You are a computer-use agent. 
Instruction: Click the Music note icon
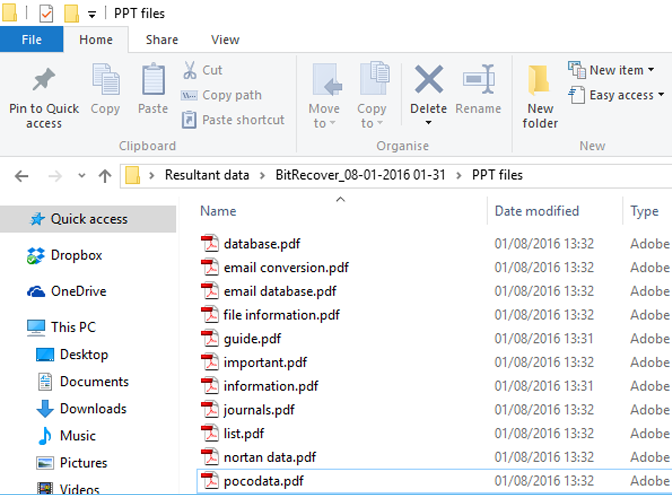click(45, 435)
